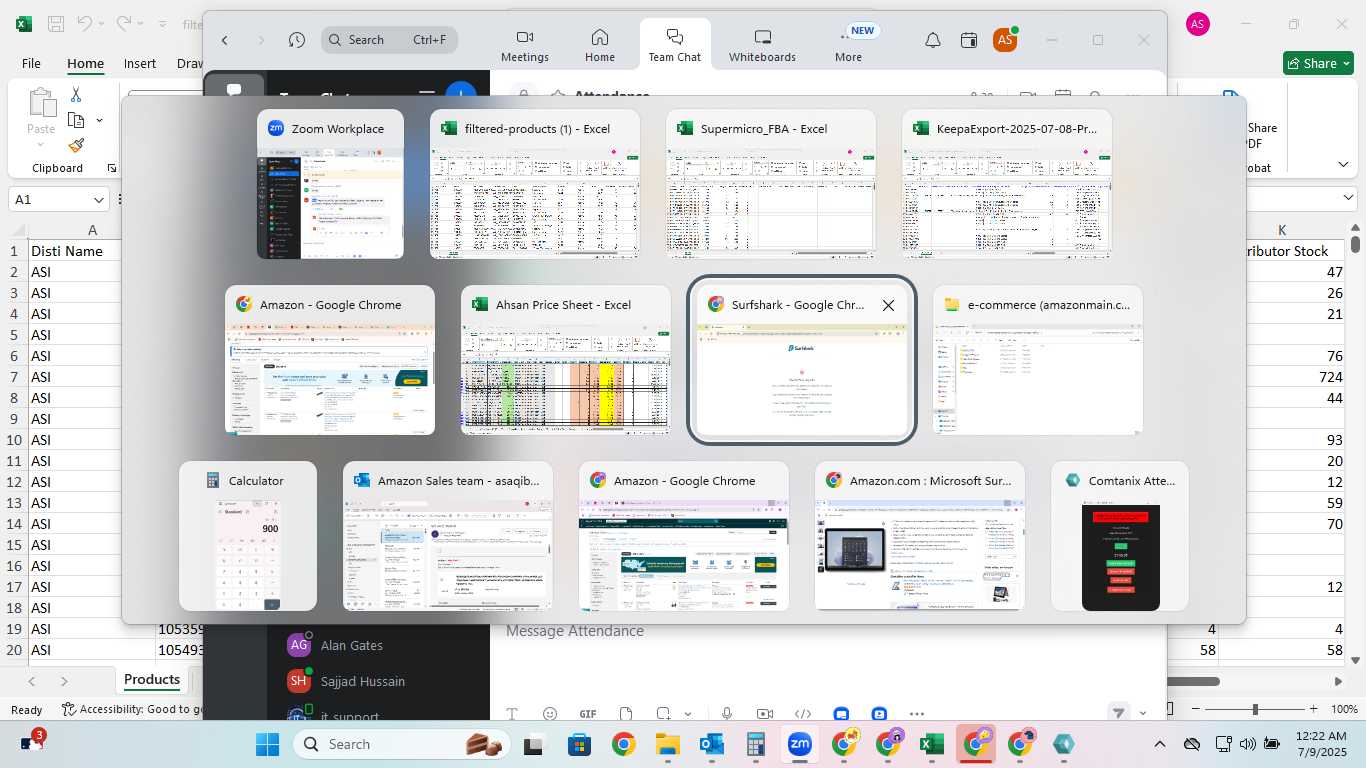This screenshot has height=768, width=1366.
Task: Switch to Amazon.com Microsoft Surface Chrome window
Action: pyautogui.click(x=920, y=536)
